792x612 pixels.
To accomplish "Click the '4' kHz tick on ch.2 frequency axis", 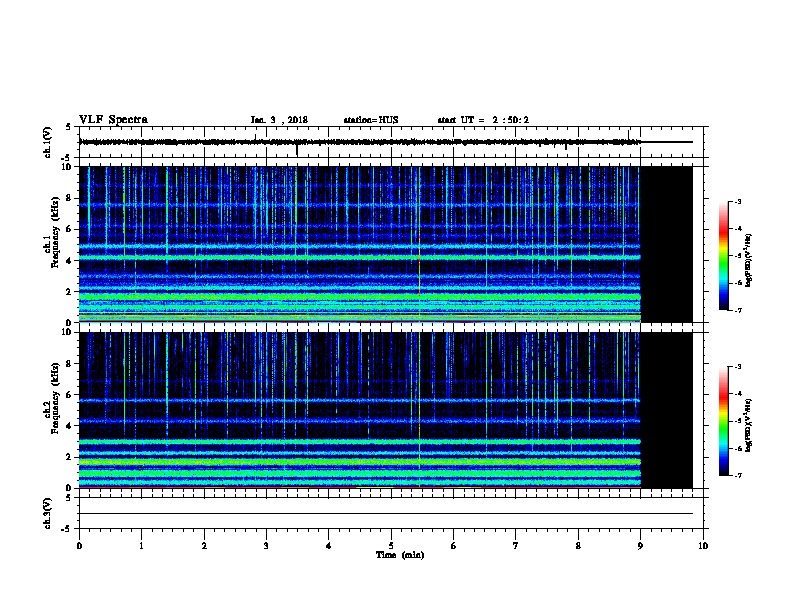I will click(70, 426).
